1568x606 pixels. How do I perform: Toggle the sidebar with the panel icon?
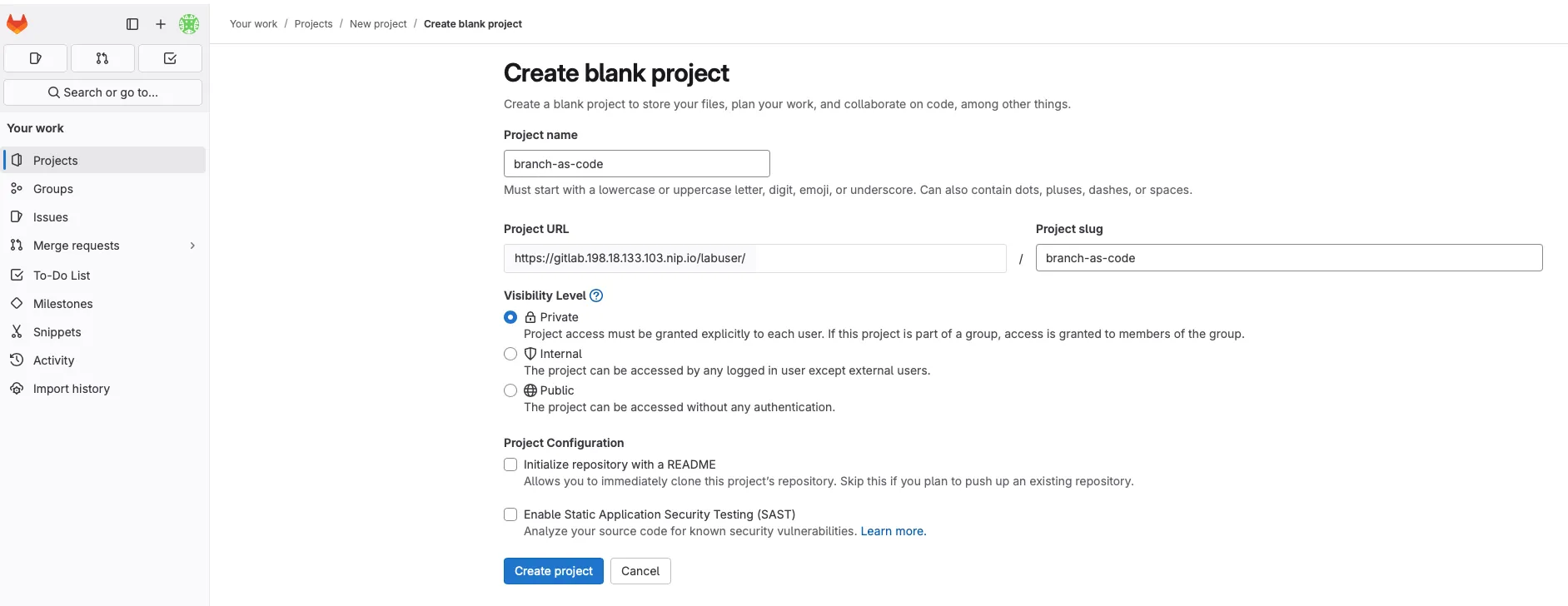coord(132,24)
